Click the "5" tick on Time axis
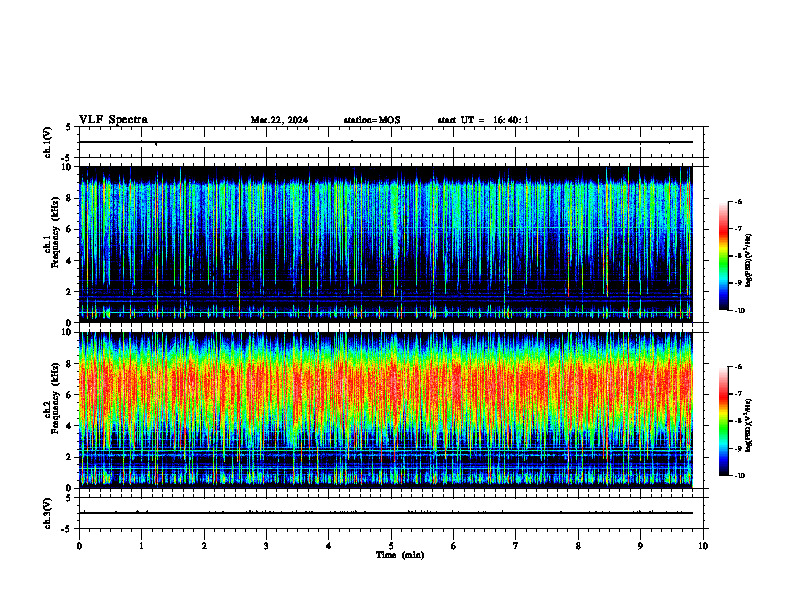The height and width of the screenshot is (612, 792). pos(391,546)
